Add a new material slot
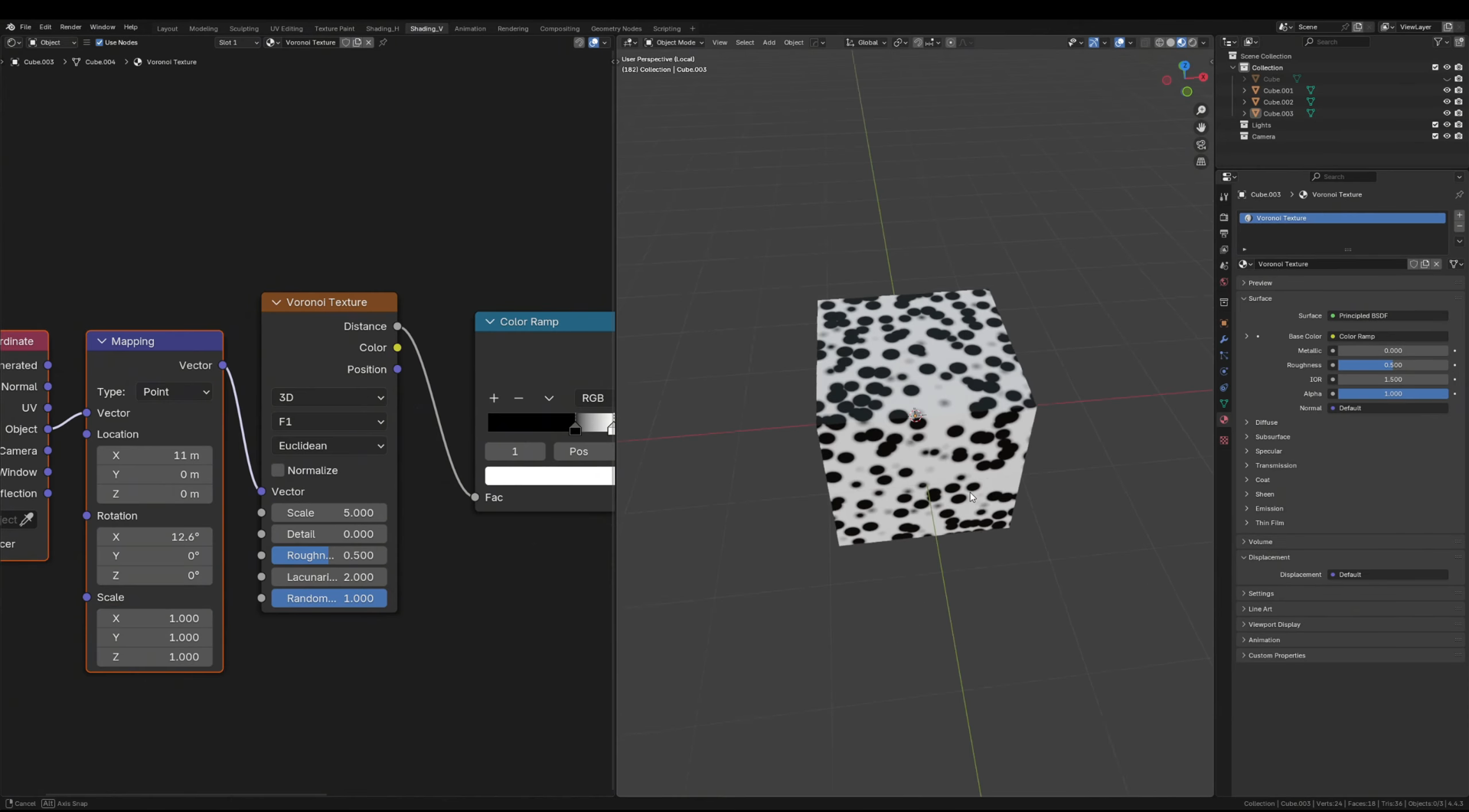Image resolution: width=1469 pixels, height=812 pixels. (x=1459, y=215)
